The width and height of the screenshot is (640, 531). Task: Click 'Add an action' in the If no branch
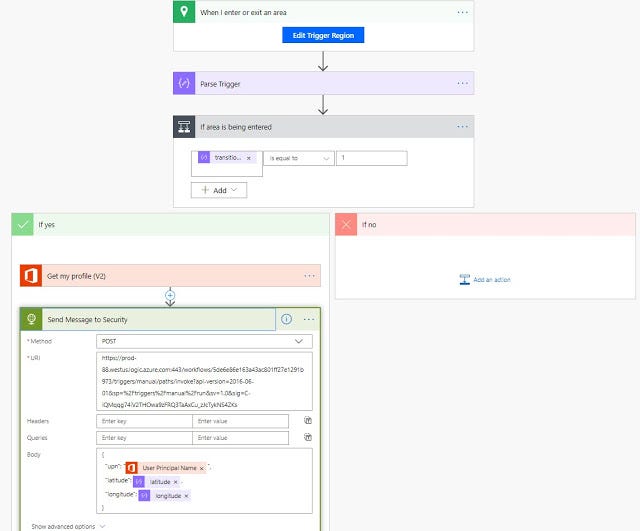tap(485, 280)
